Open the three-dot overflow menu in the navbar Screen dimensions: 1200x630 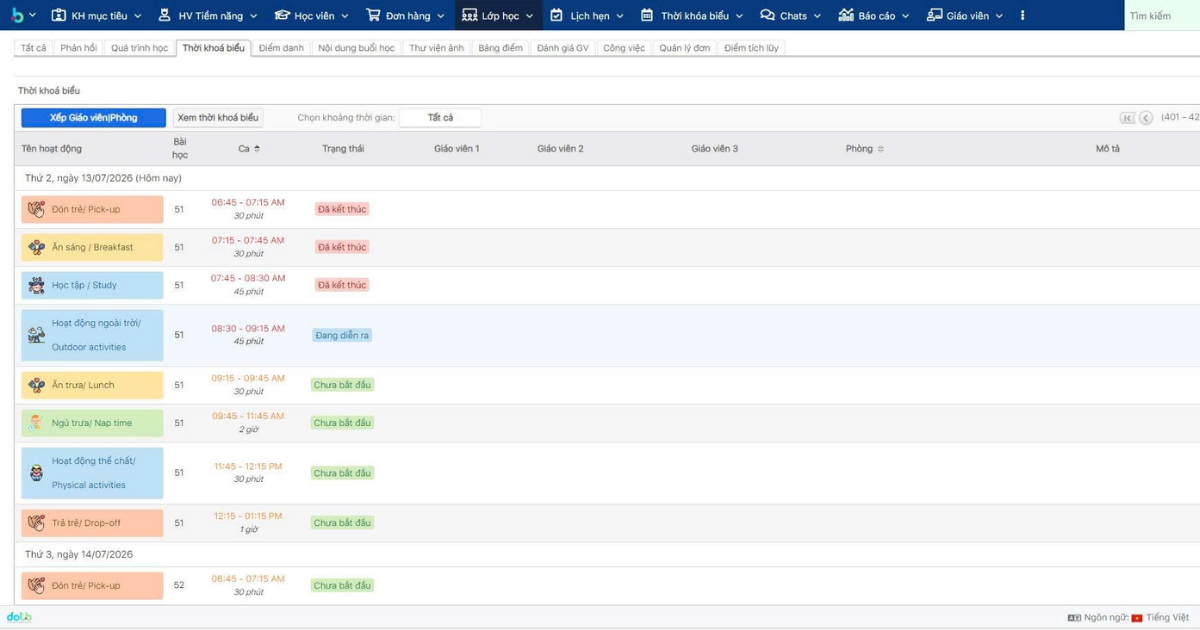coord(1022,16)
